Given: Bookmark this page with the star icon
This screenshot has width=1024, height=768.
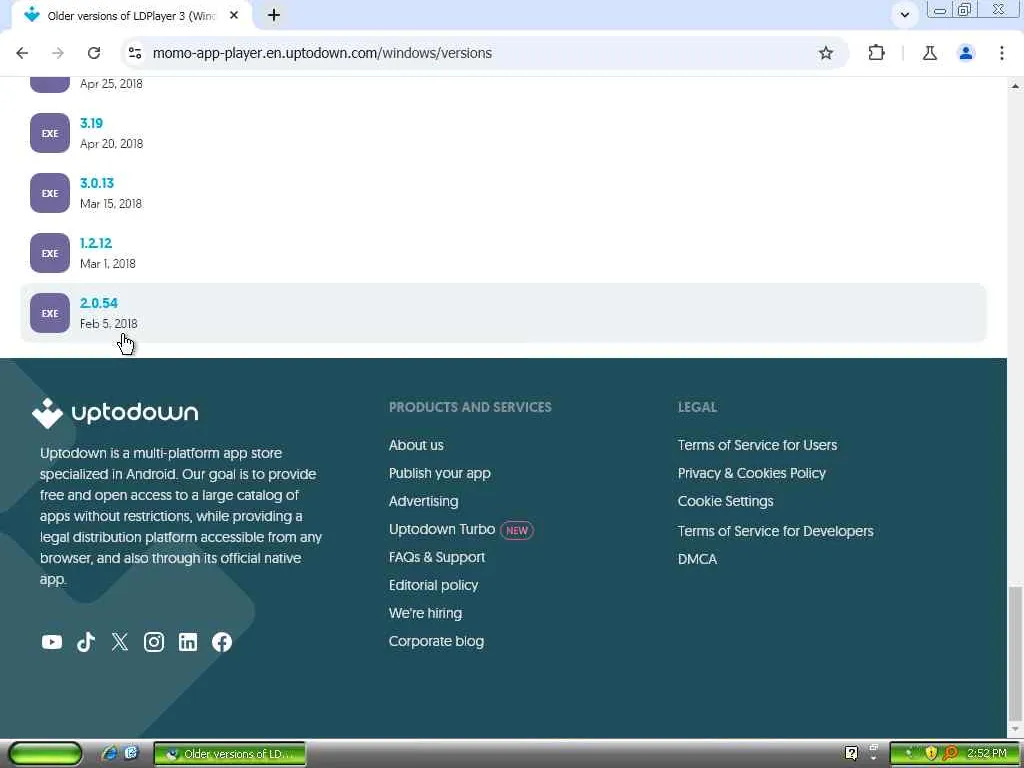Looking at the screenshot, I should click(x=826, y=53).
